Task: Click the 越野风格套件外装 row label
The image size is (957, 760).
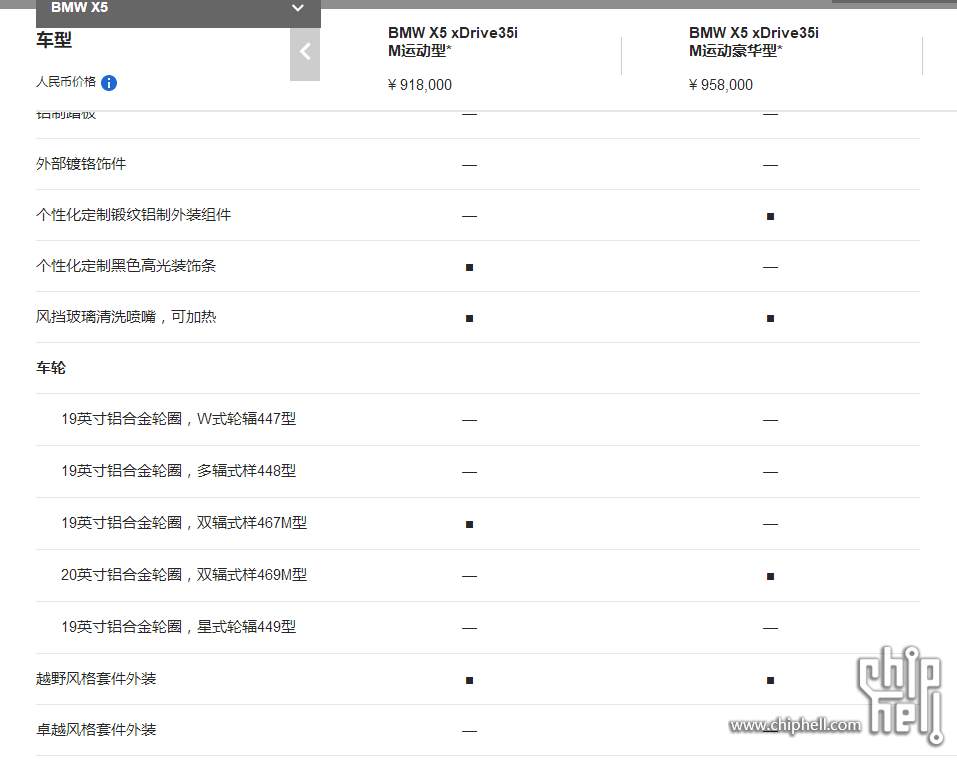Action: coord(96,679)
